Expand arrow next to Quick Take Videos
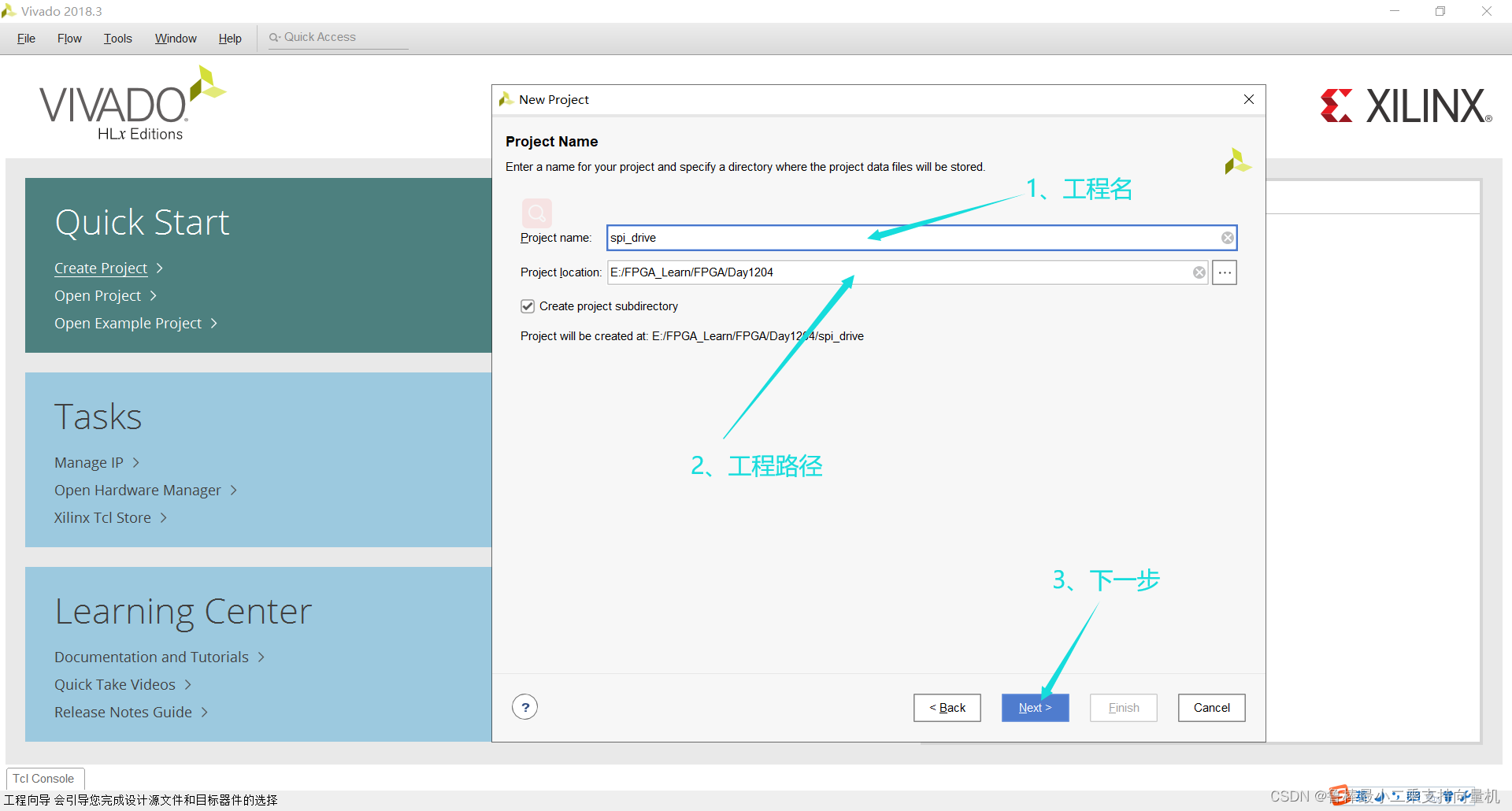The width and height of the screenshot is (1512, 811). [x=188, y=685]
